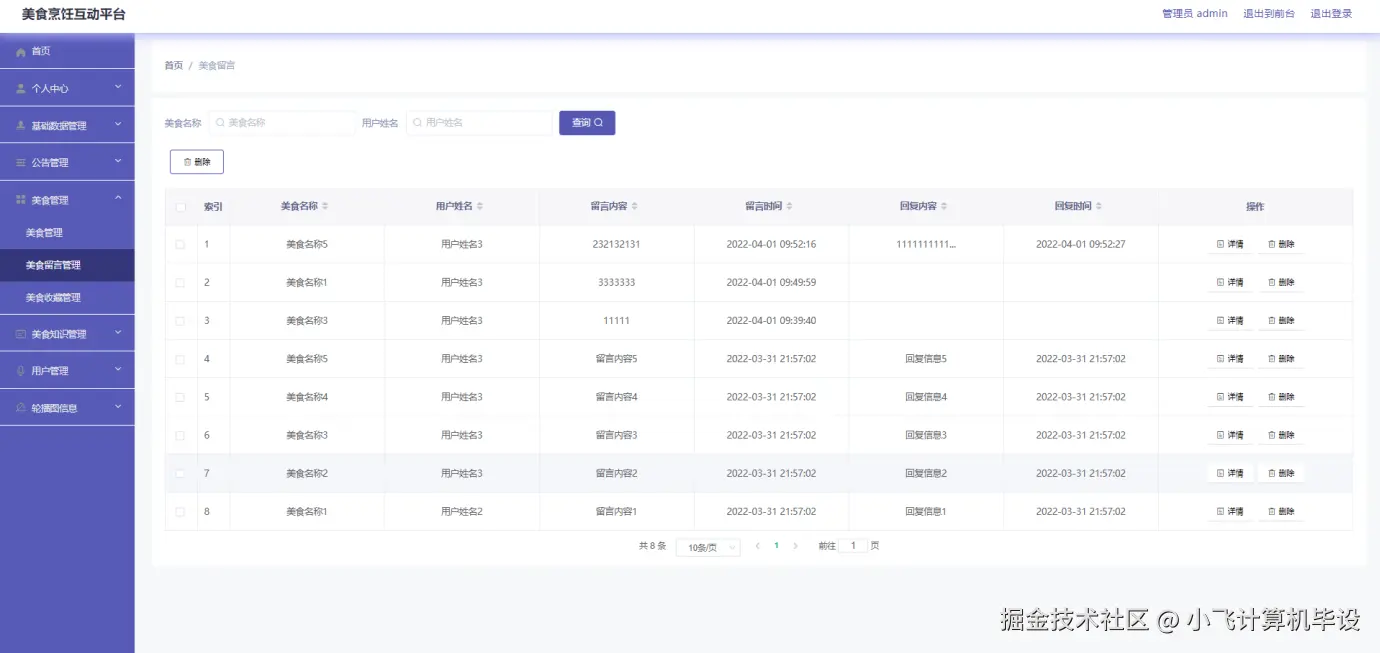The image size is (1380, 653).
Task: Click the search icon in 用户姓名 field
Action: coord(418,123)
